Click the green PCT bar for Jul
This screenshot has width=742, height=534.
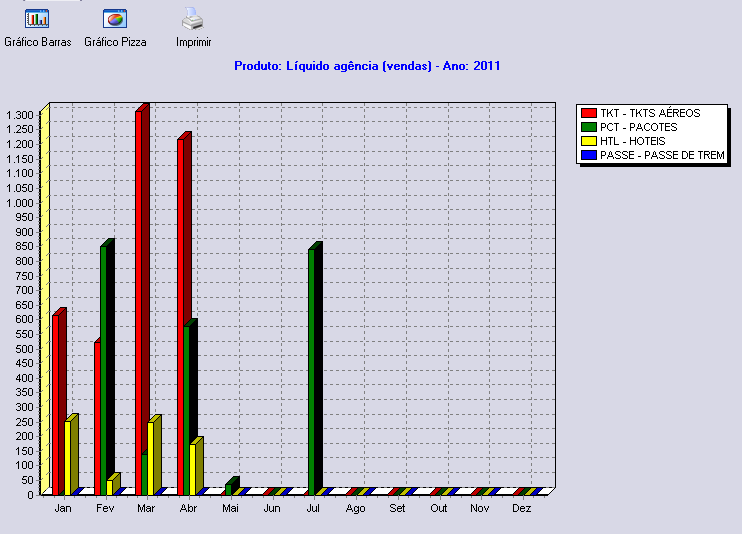click(x=311, y=372)
